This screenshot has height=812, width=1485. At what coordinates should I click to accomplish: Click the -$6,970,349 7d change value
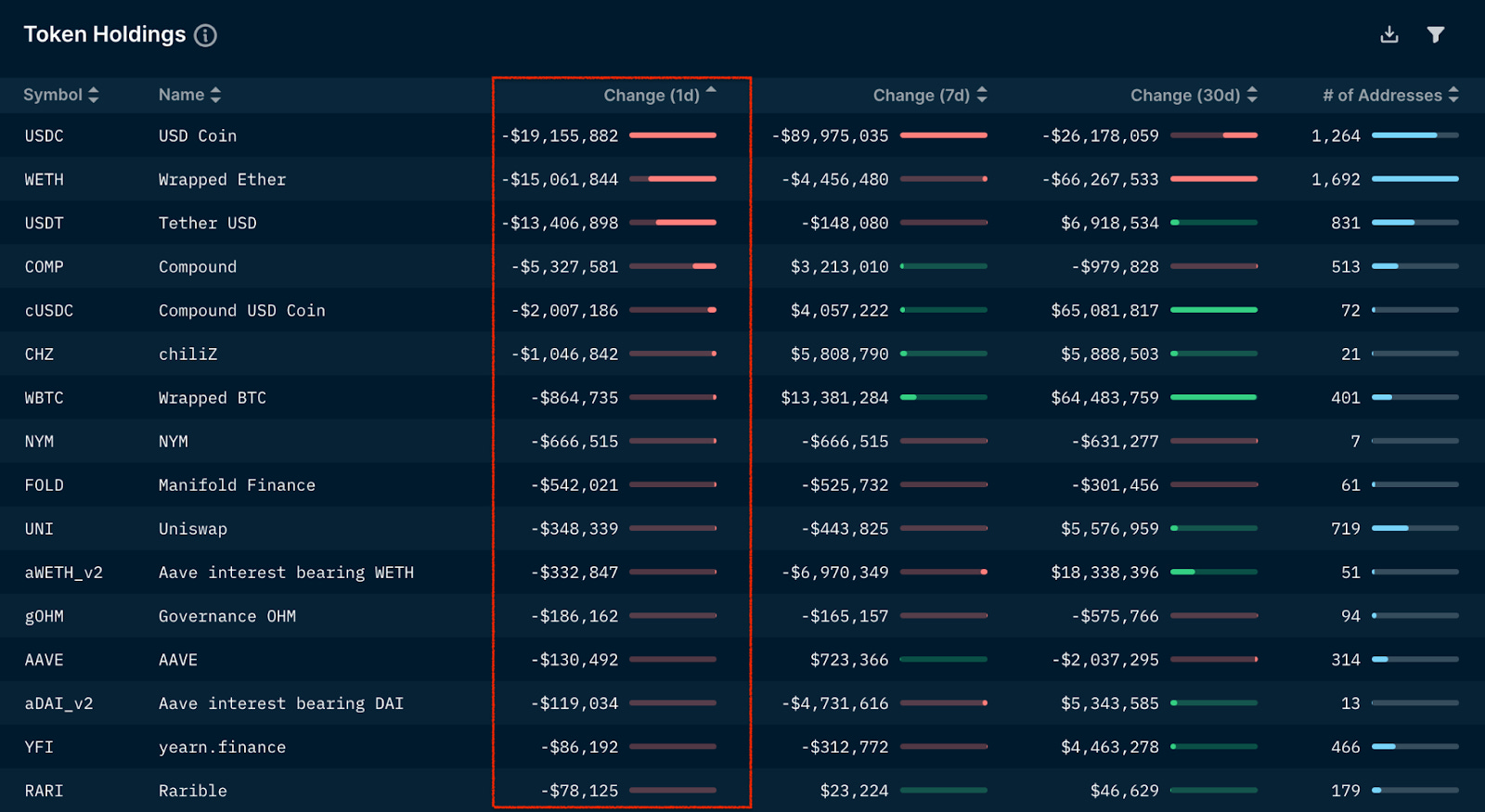pyautogui.click(x=834, y=573)
